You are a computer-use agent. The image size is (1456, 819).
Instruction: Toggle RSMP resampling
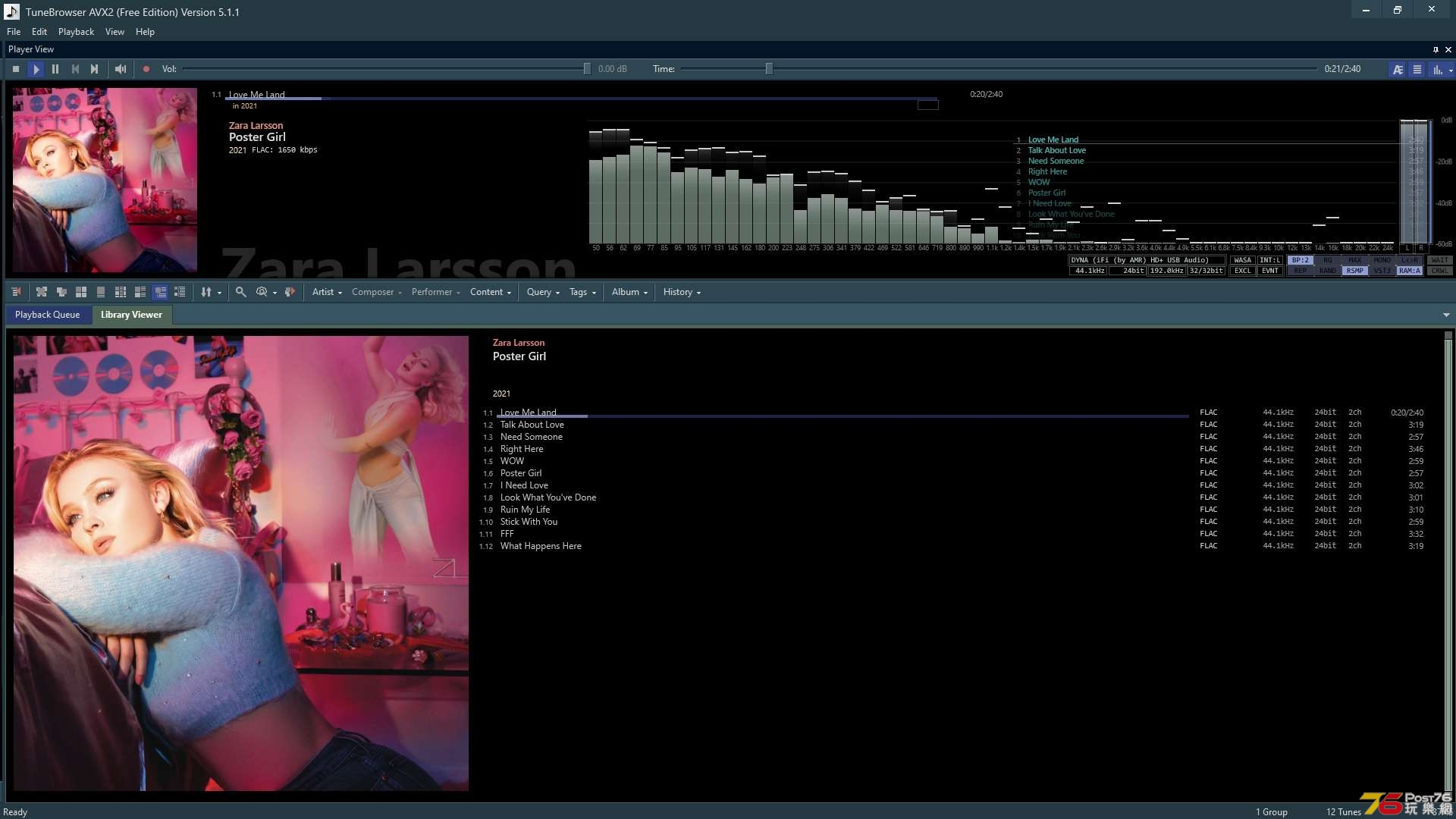1355,271
